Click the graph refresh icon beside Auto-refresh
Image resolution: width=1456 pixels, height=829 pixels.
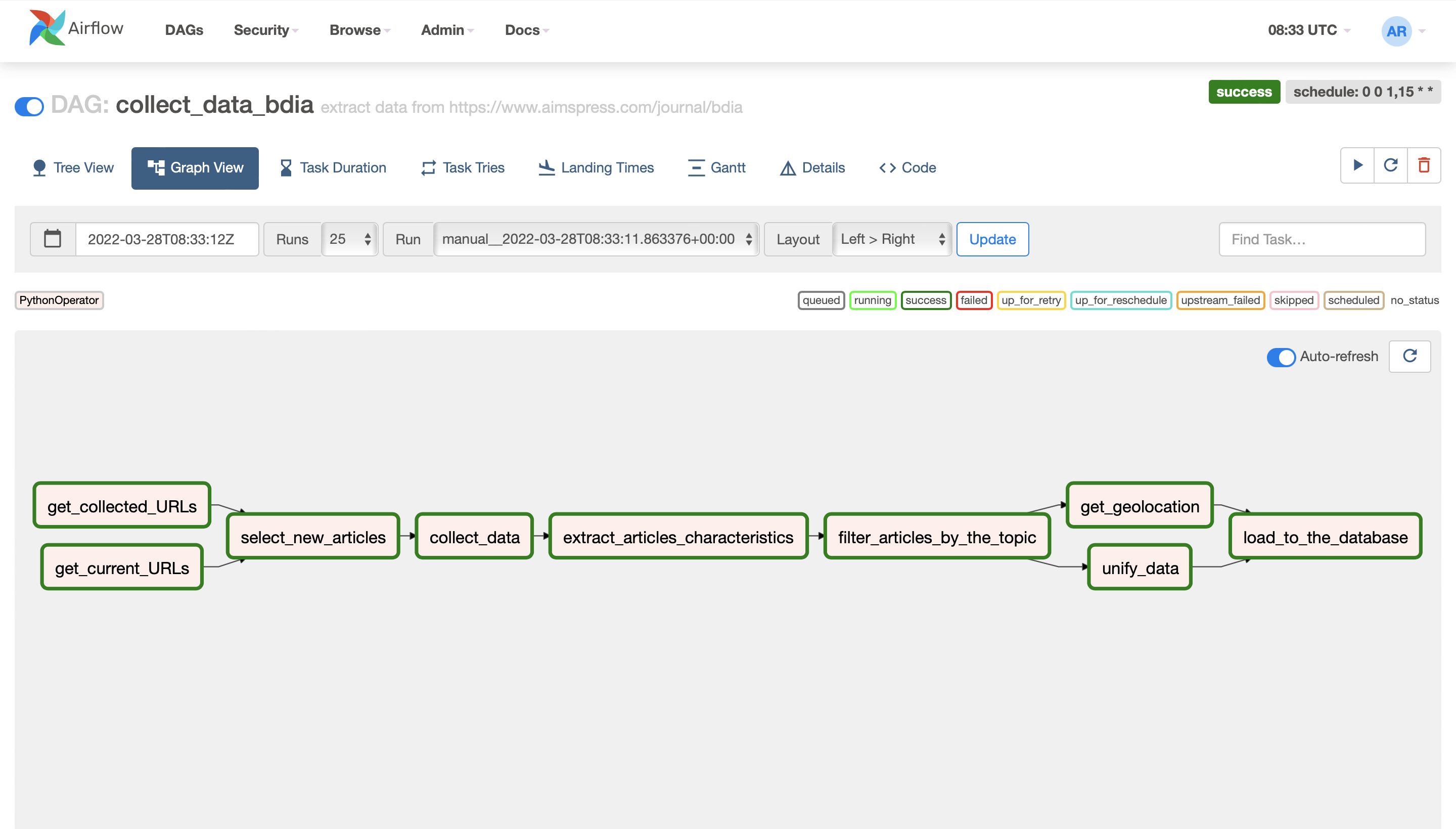[1409, 357]
